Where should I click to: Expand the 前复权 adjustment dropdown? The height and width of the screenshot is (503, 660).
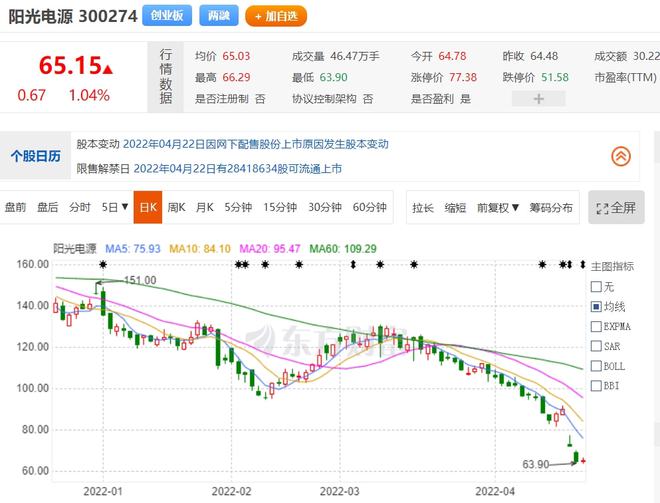tap(498, 207)
